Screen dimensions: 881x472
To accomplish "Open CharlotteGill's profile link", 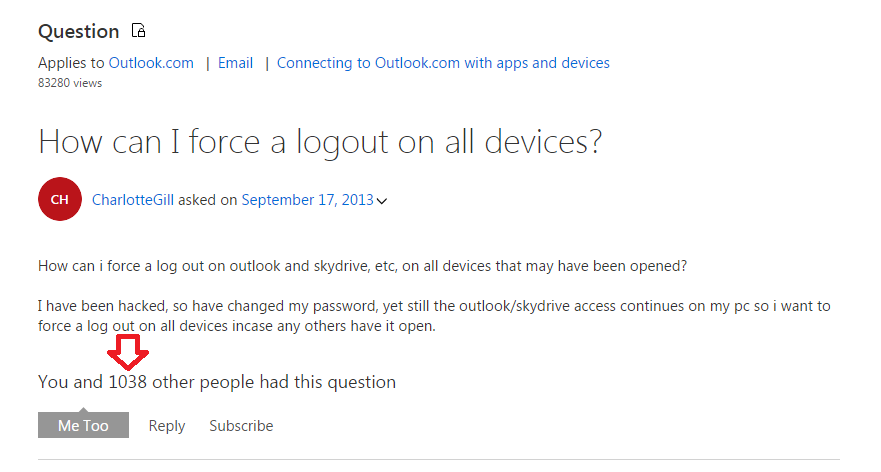I will point(133,200).
